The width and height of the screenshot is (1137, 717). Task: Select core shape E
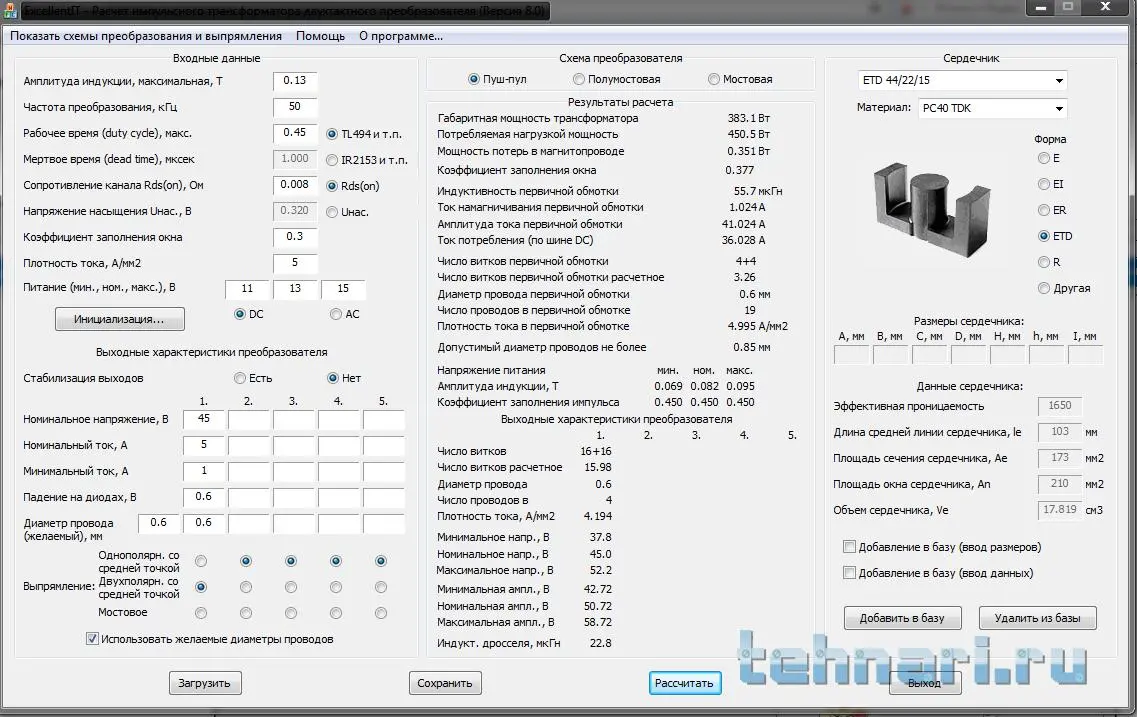click(x=1049, y=158)
